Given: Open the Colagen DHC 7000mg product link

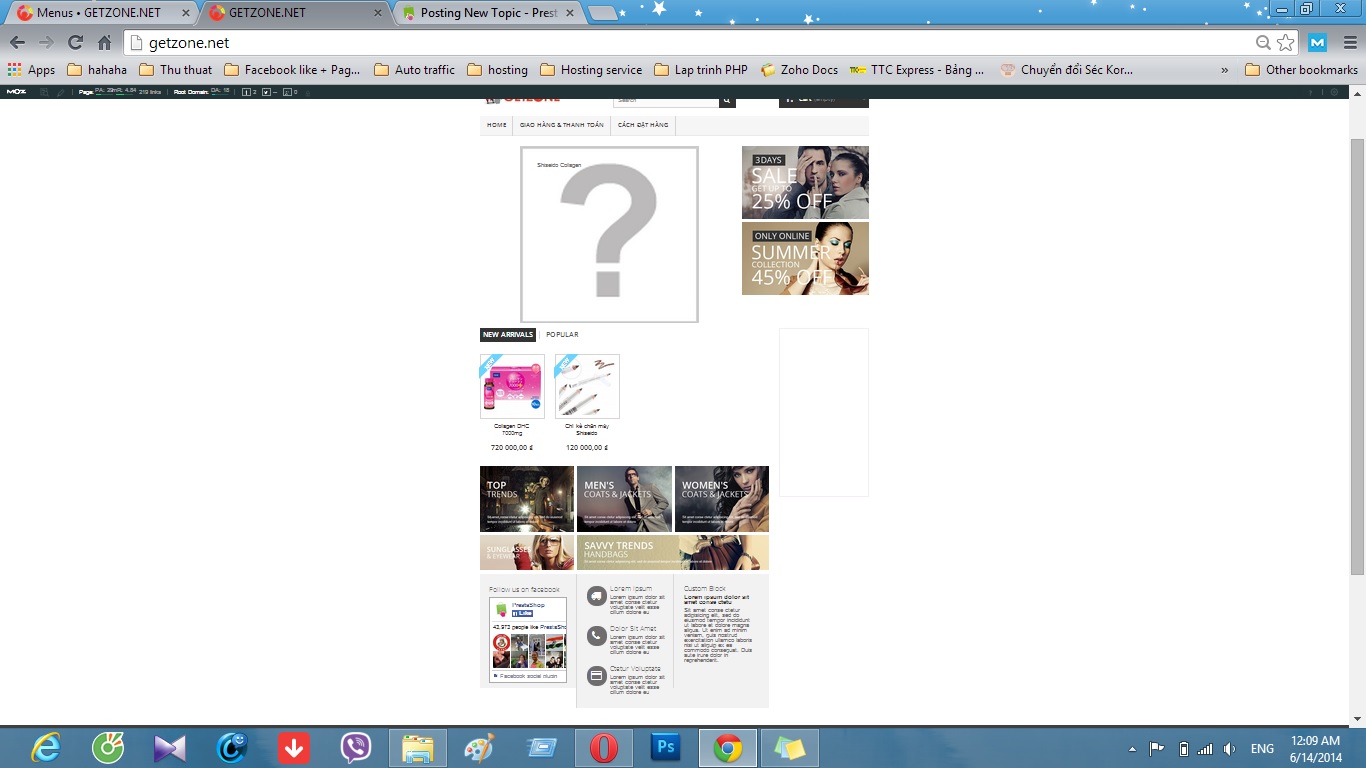Looking at the screenshot, I should coord(512,429).
